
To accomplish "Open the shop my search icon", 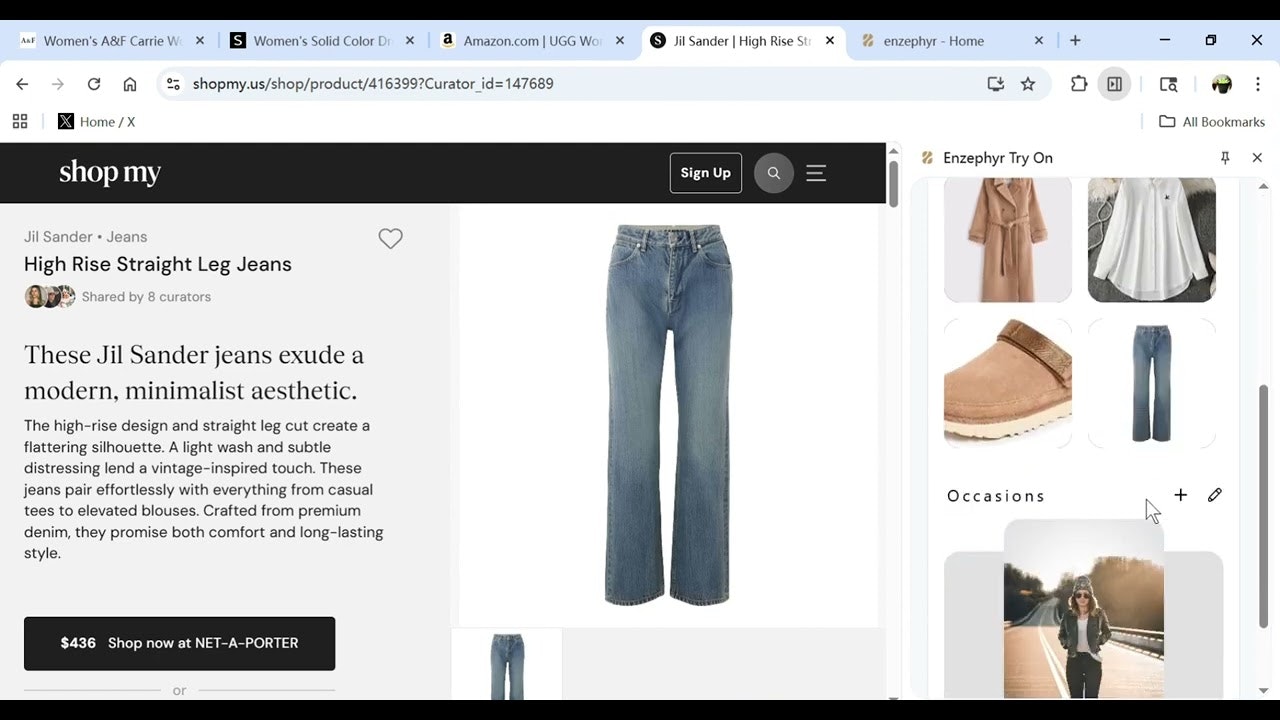I will click(773, 173).
